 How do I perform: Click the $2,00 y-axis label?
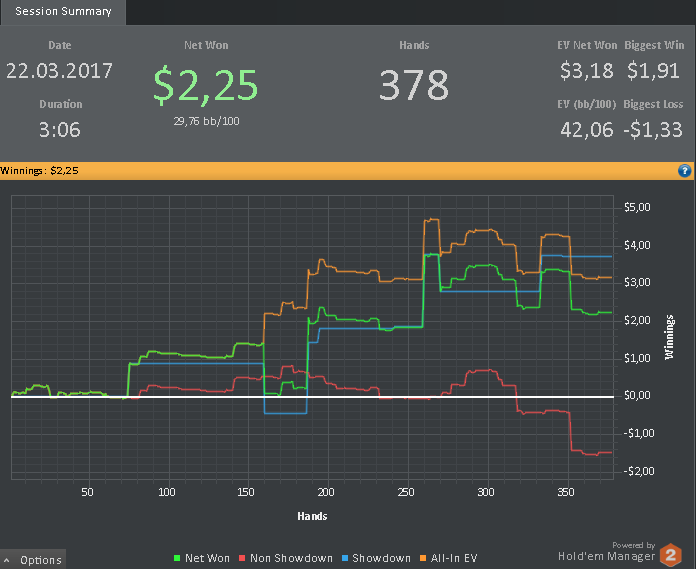point(637,320)
